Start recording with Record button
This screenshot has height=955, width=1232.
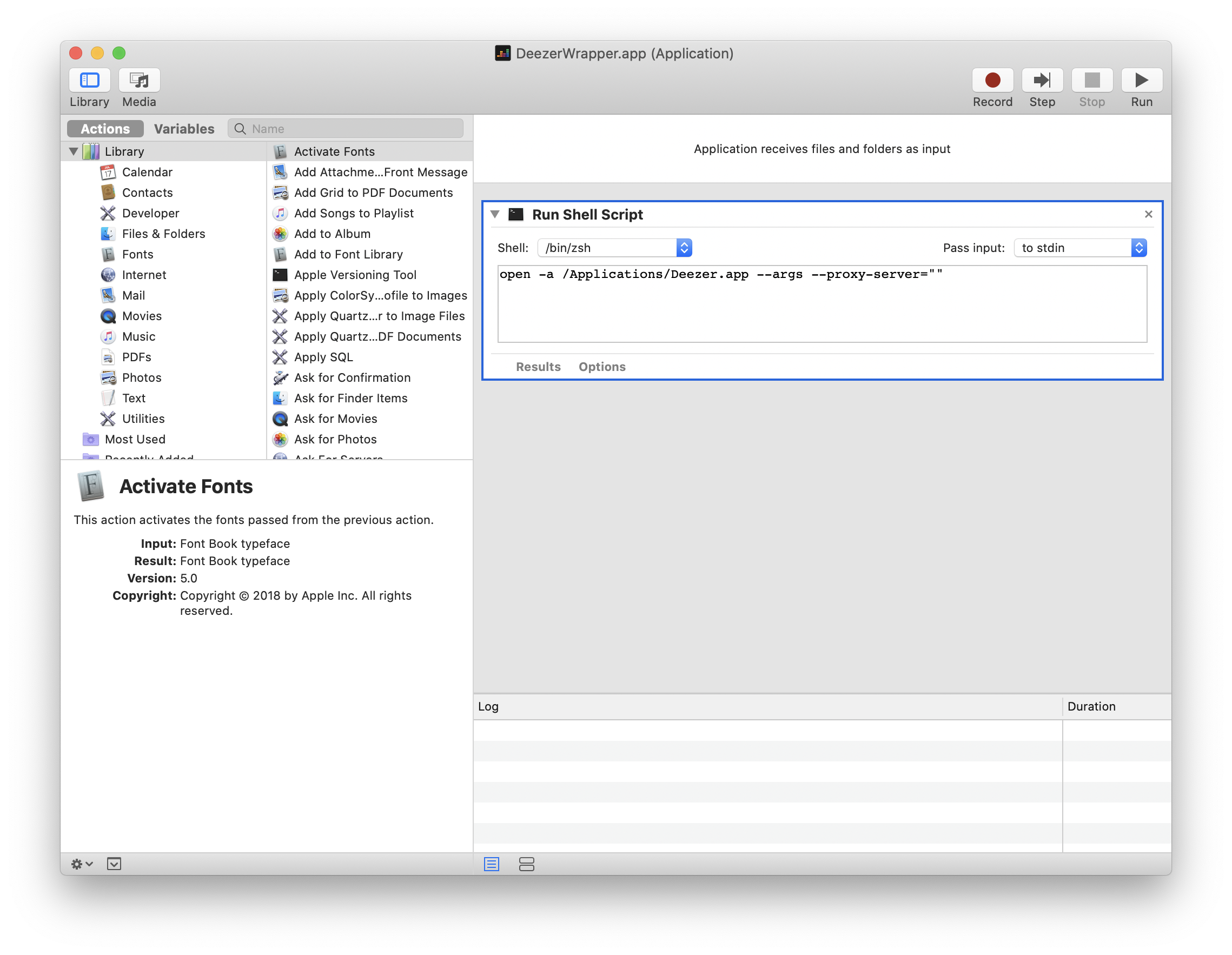[992, 81]
